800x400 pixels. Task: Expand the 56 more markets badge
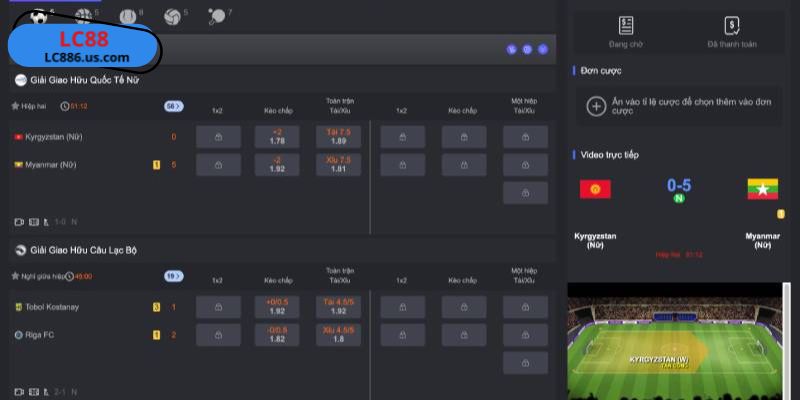(173, 106)
